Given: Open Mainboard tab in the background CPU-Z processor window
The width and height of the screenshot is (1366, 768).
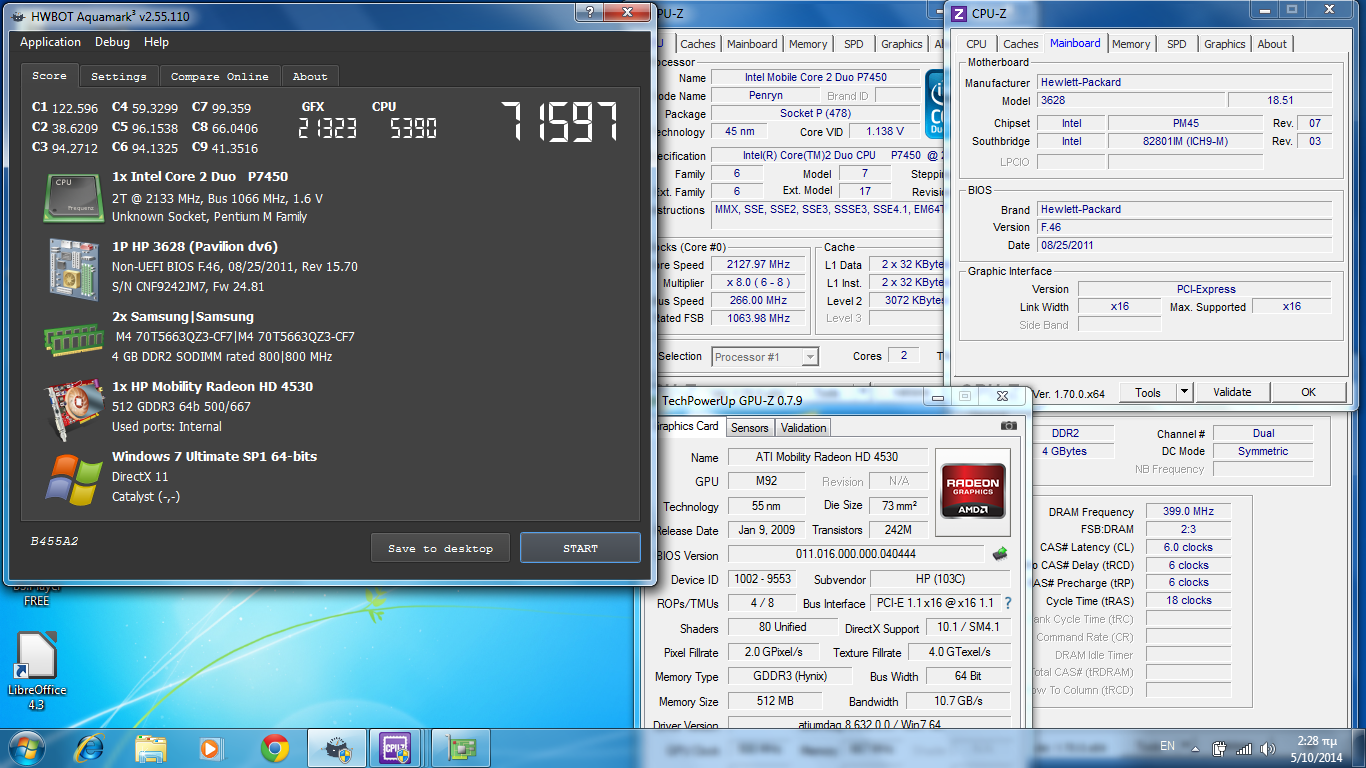Looking at the screenshot, I should tap(752, 44).
